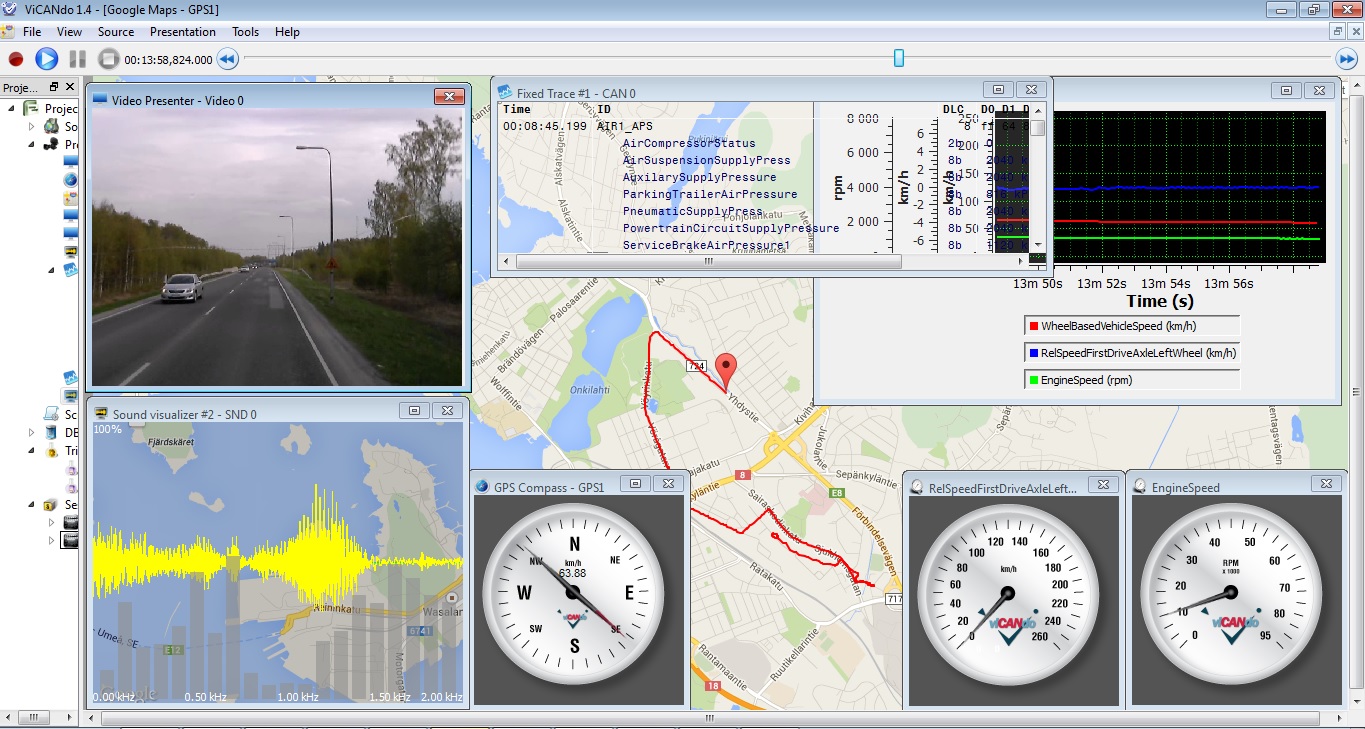Collapse the Tri... triggers tree node
Viewport: 1365px width, 729px height.
tap(32, 451)
